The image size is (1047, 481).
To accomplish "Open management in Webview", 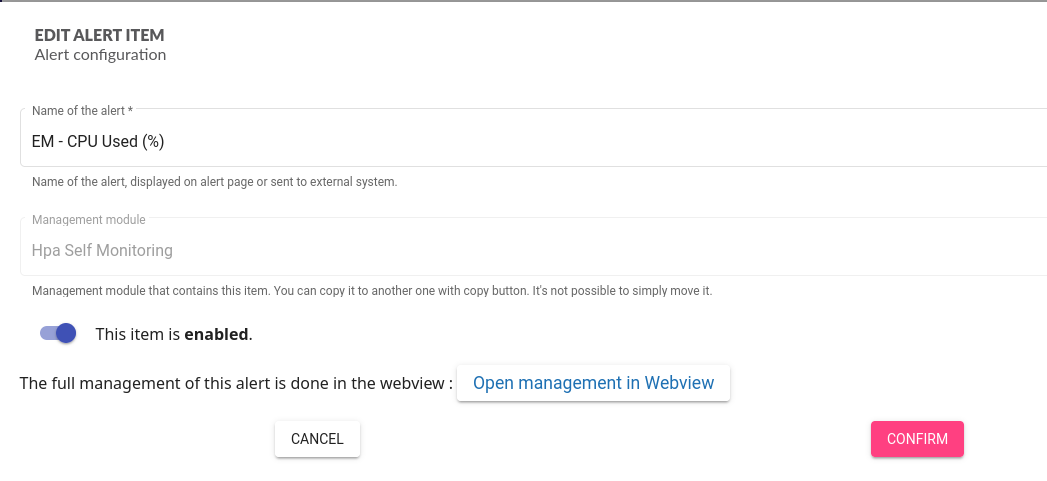I will 593,383.
